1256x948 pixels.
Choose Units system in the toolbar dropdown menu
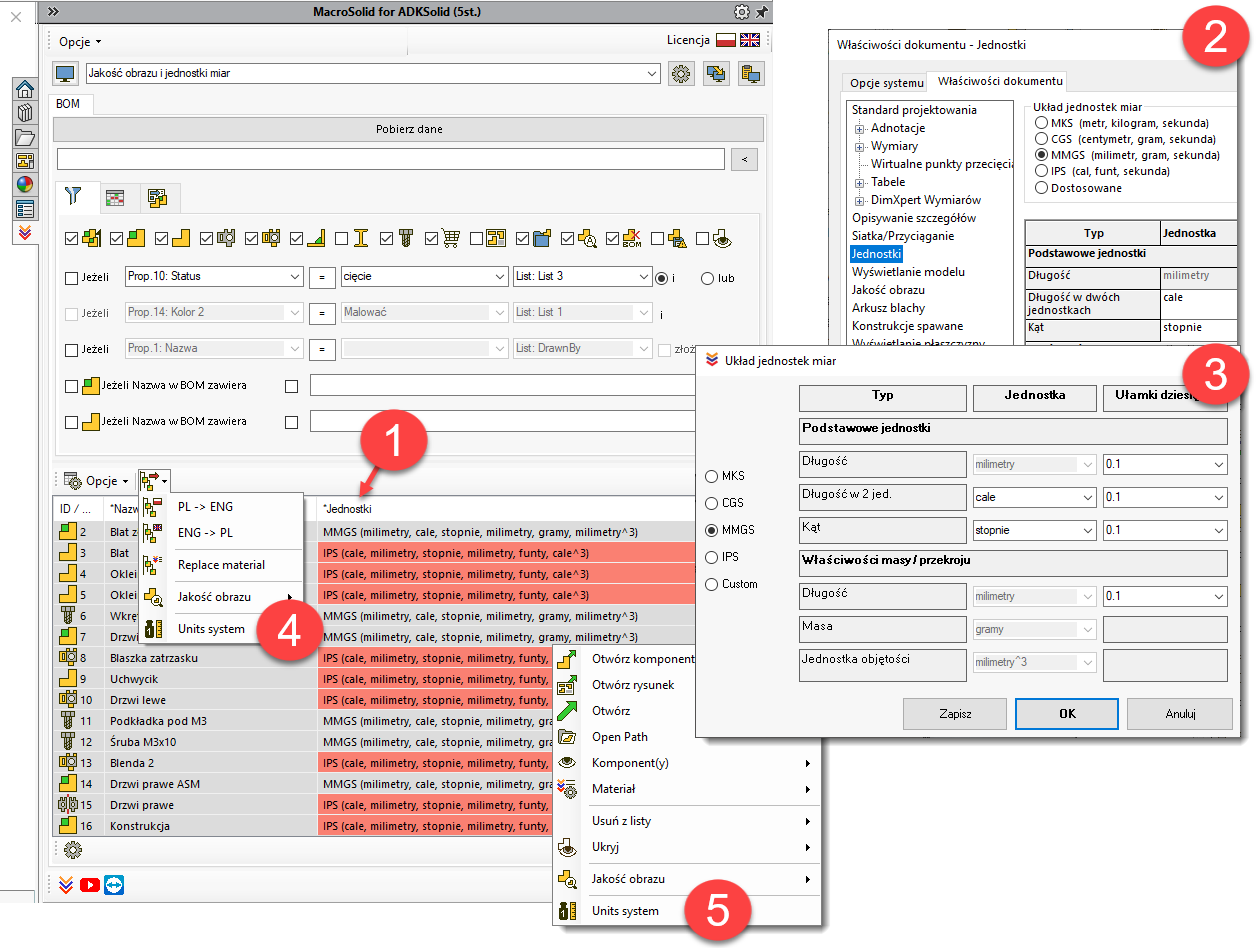tap(211, 629)
